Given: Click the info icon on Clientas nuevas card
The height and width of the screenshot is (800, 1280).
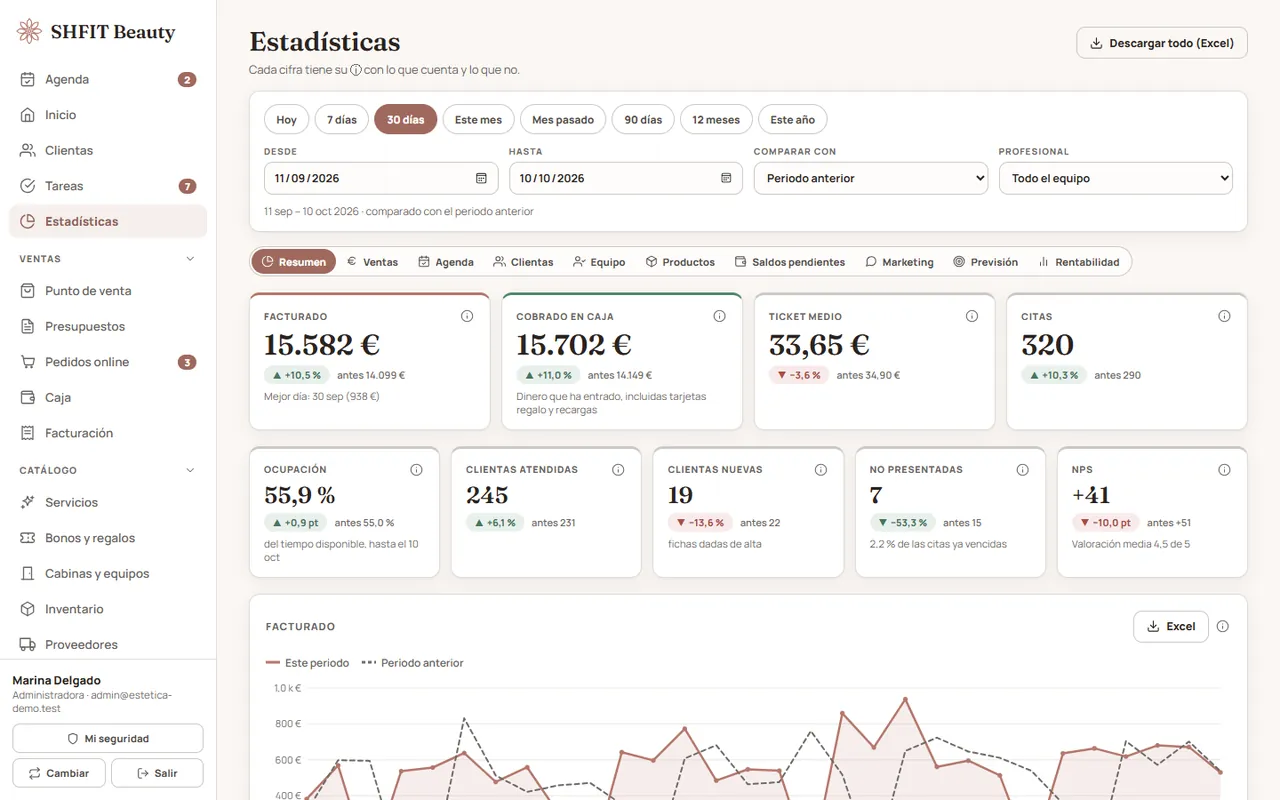Looking at the screenshot, I should (820, 469).
